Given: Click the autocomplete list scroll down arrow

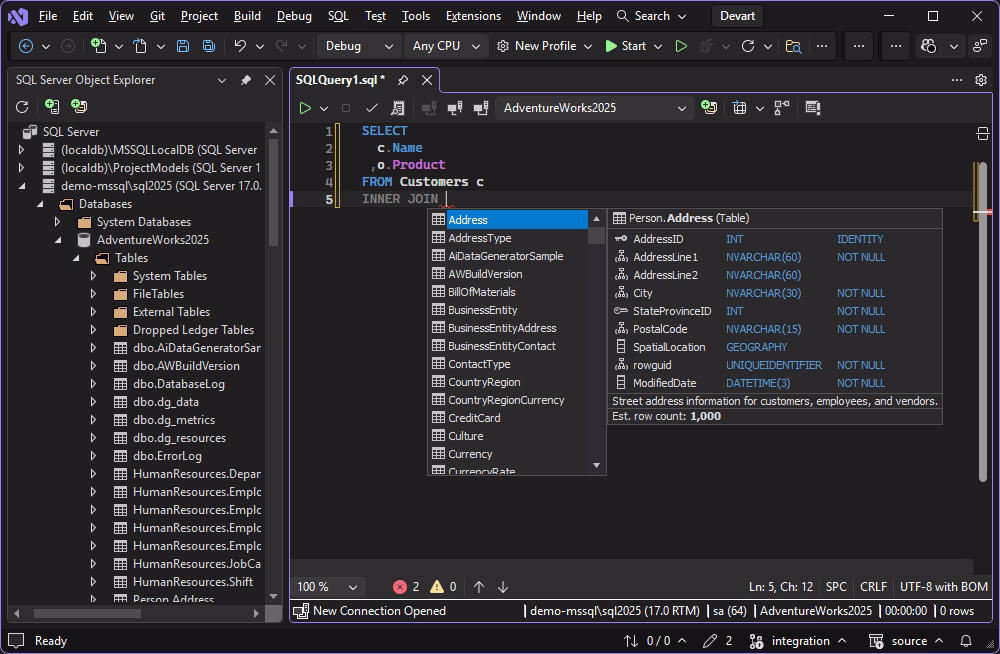Looking at the screenshot, I should (x=596, y=466).
